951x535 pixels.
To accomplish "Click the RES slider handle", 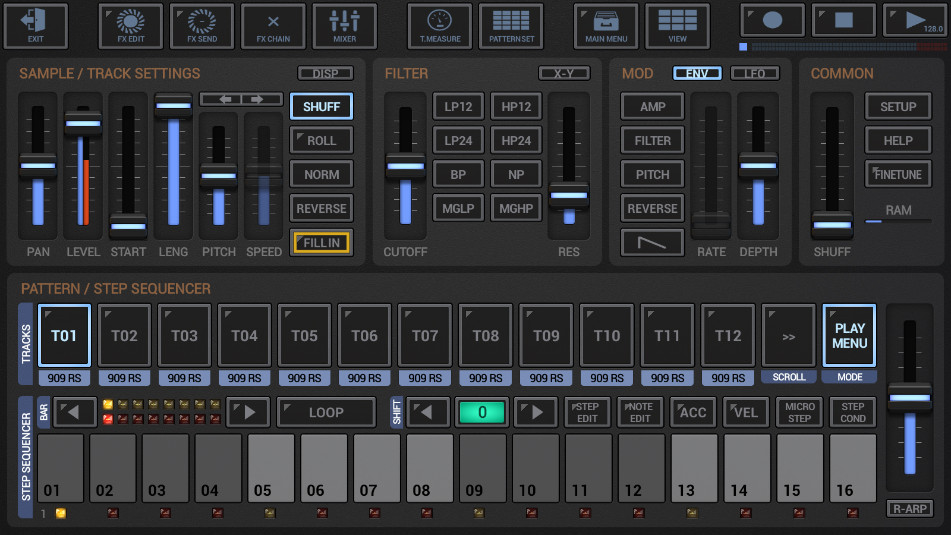I will coord(569,195).
